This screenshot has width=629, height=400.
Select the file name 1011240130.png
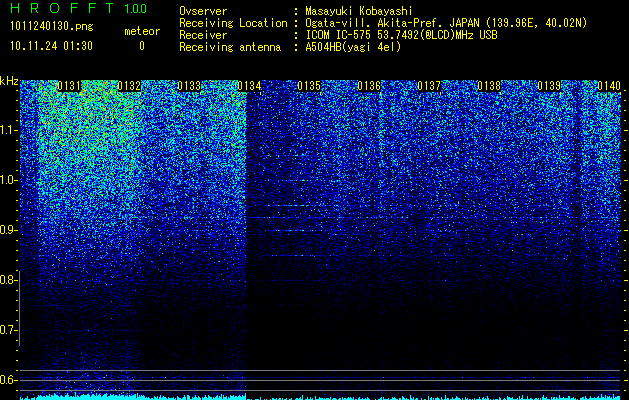coord(52,26)
